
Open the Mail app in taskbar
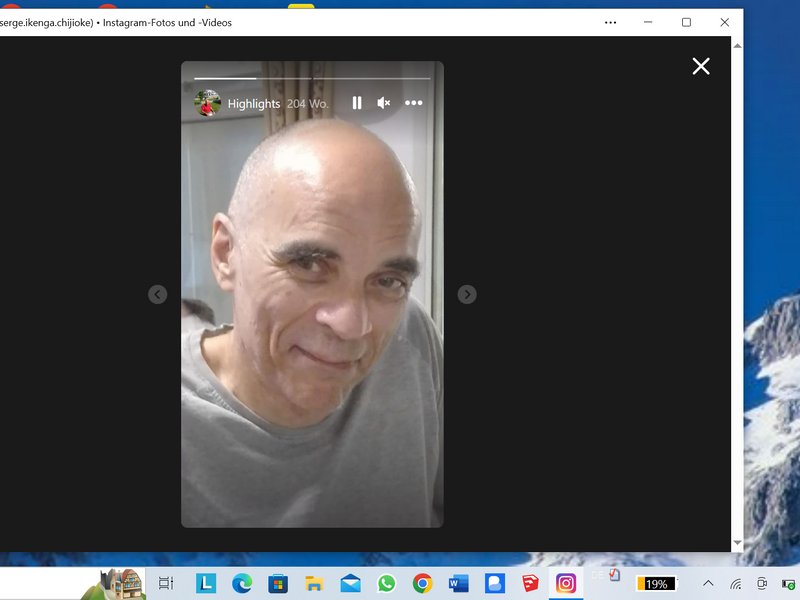tap(350, 583)
